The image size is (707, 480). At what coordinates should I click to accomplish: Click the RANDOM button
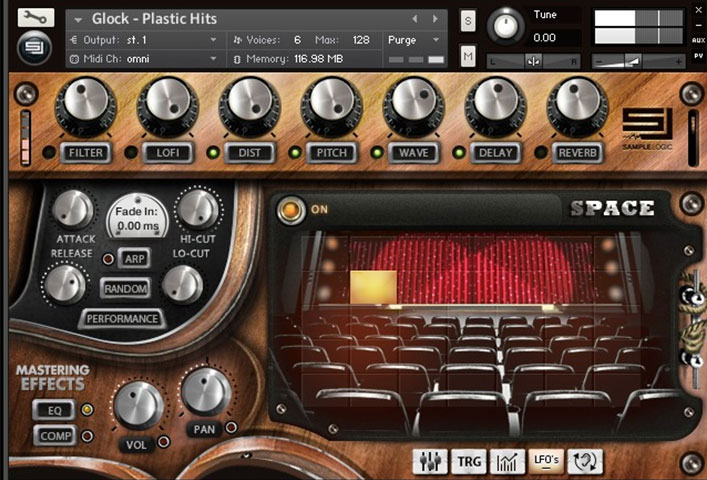point(125,288)
